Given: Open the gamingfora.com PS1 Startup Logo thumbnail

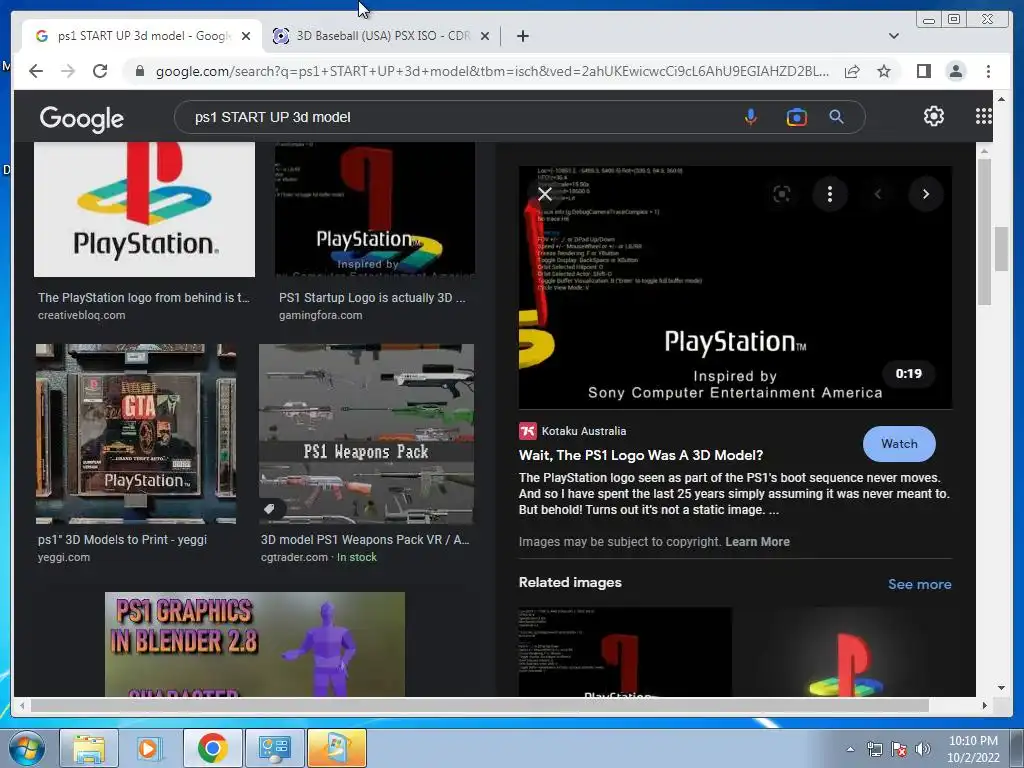Looking at the screenshot, I should click(375, 210).
